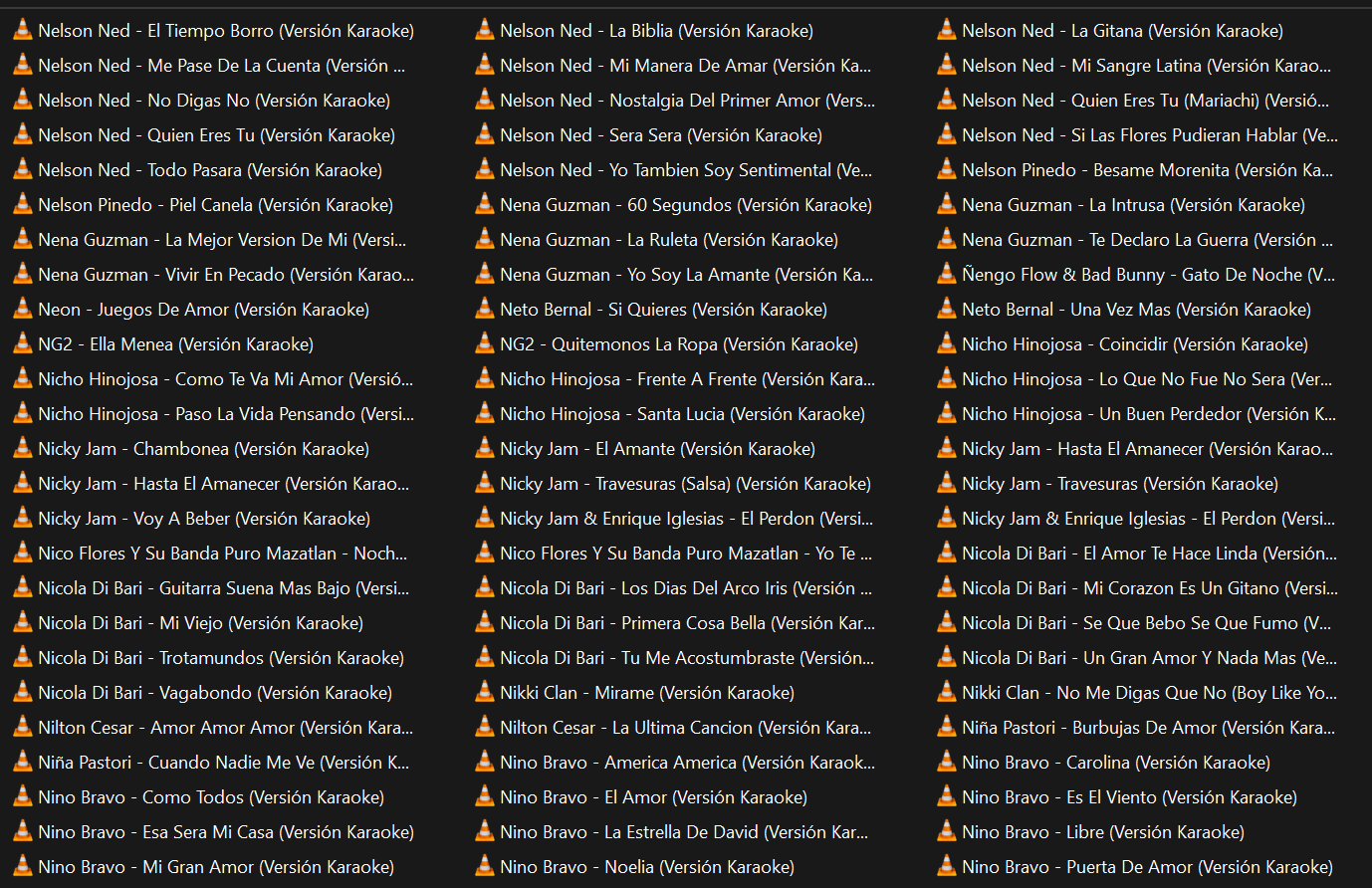The height and width of the screenshot is (888, 1372).
Task: Select Nino Bravo - Puerta De Amor file
Action: coord(1147,867)
